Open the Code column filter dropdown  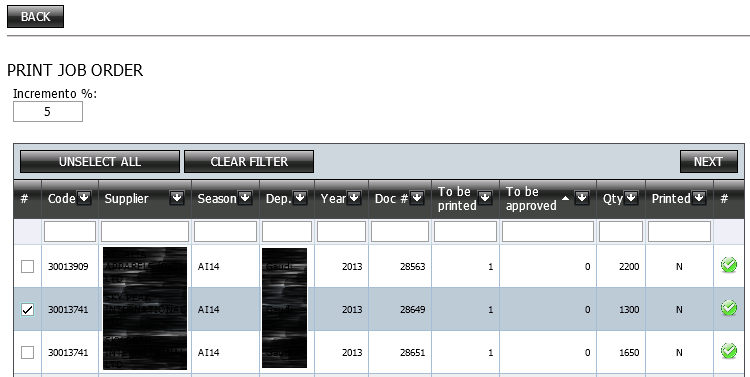point(84,198)
